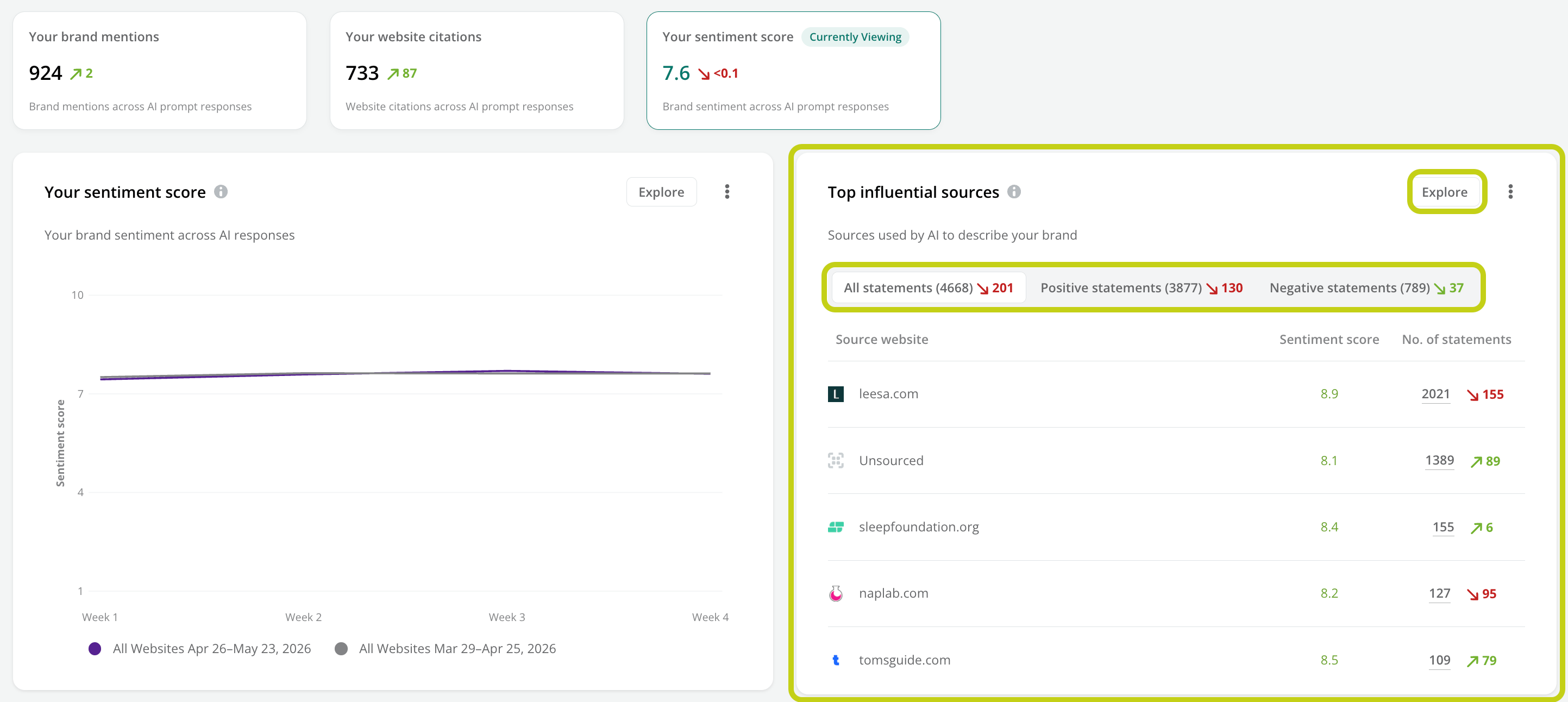This screenshot has width=1568, height=702.
Task: Open the naplab.com source link
Action: (x=893, y=594)
